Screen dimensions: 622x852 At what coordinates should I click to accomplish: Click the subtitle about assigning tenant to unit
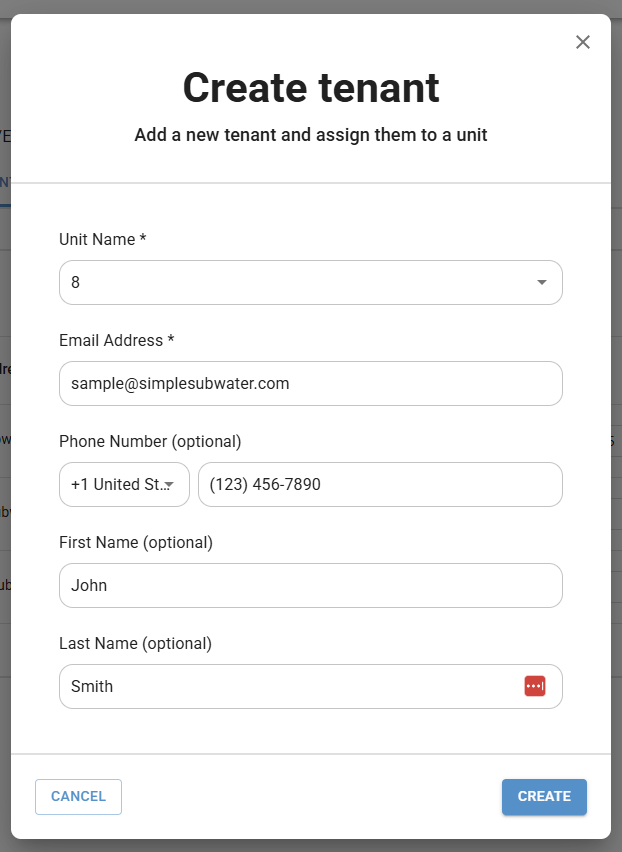311,135
